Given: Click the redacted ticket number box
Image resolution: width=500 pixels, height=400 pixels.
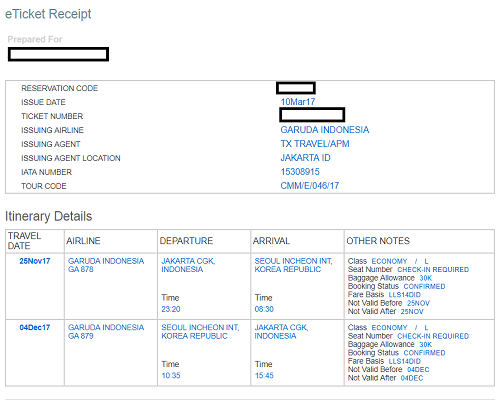Looking at the screenshot, I should pyautogui.click(x=312, y=115).
